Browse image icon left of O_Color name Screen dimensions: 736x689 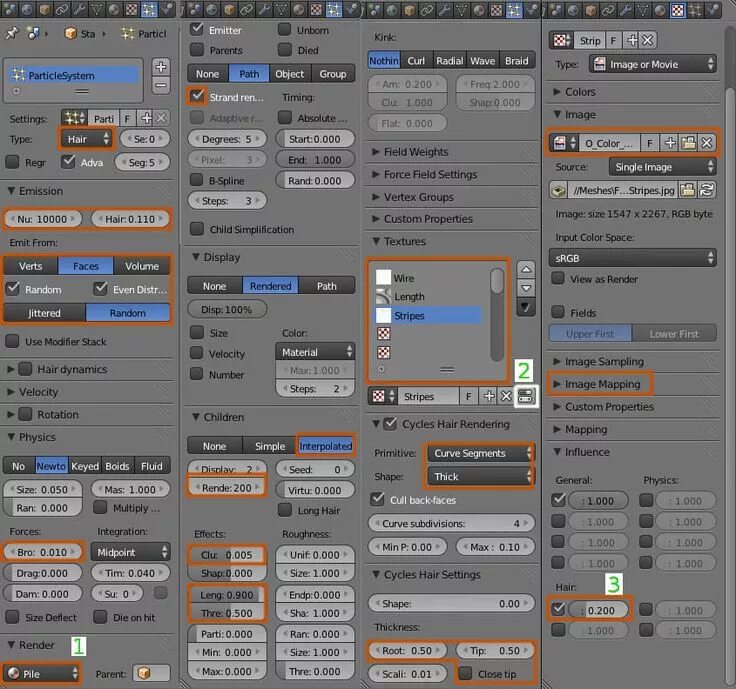564,143
